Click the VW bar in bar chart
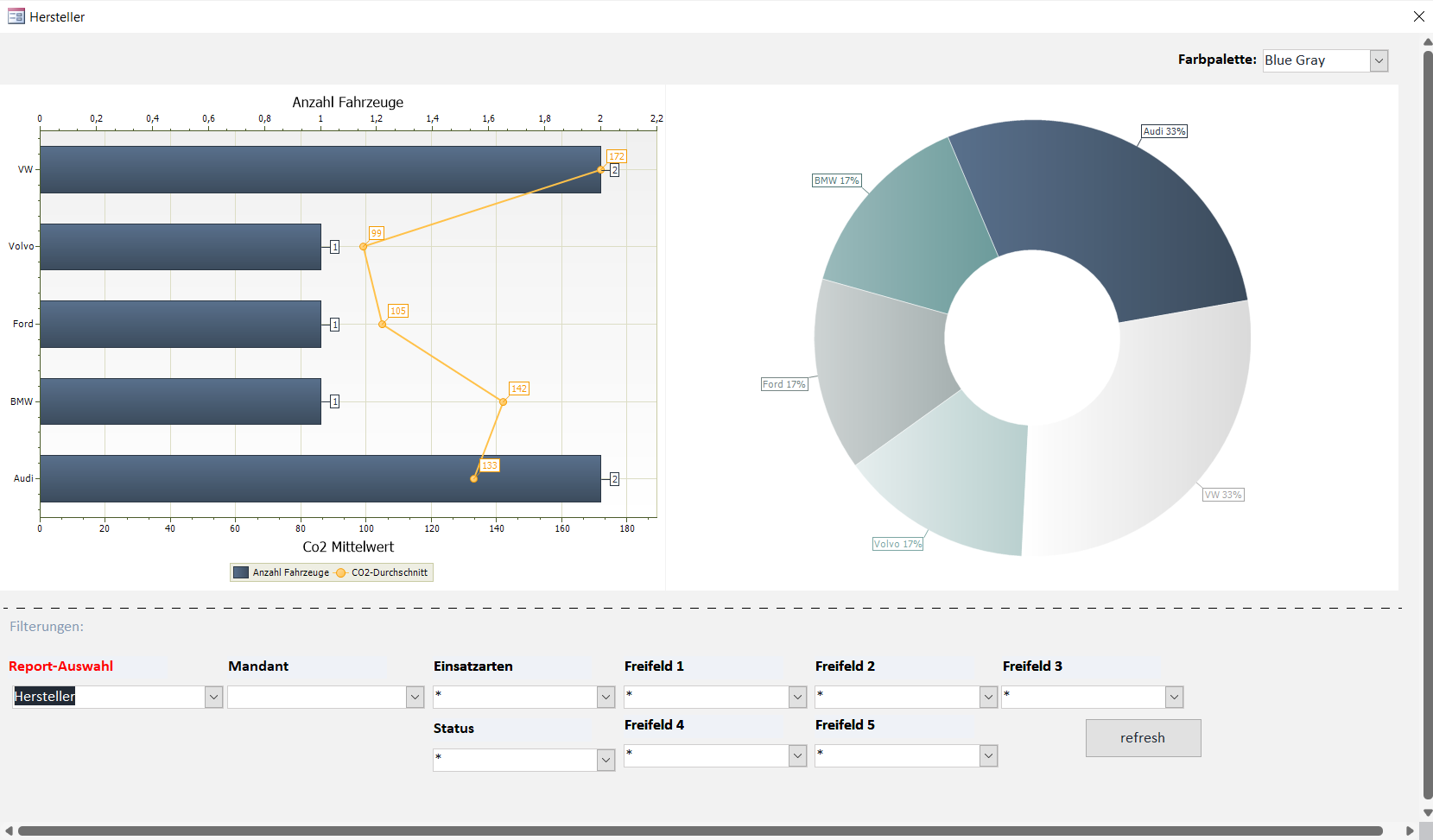The width and height of the screenshot is (1433, 840). (320, 169)
